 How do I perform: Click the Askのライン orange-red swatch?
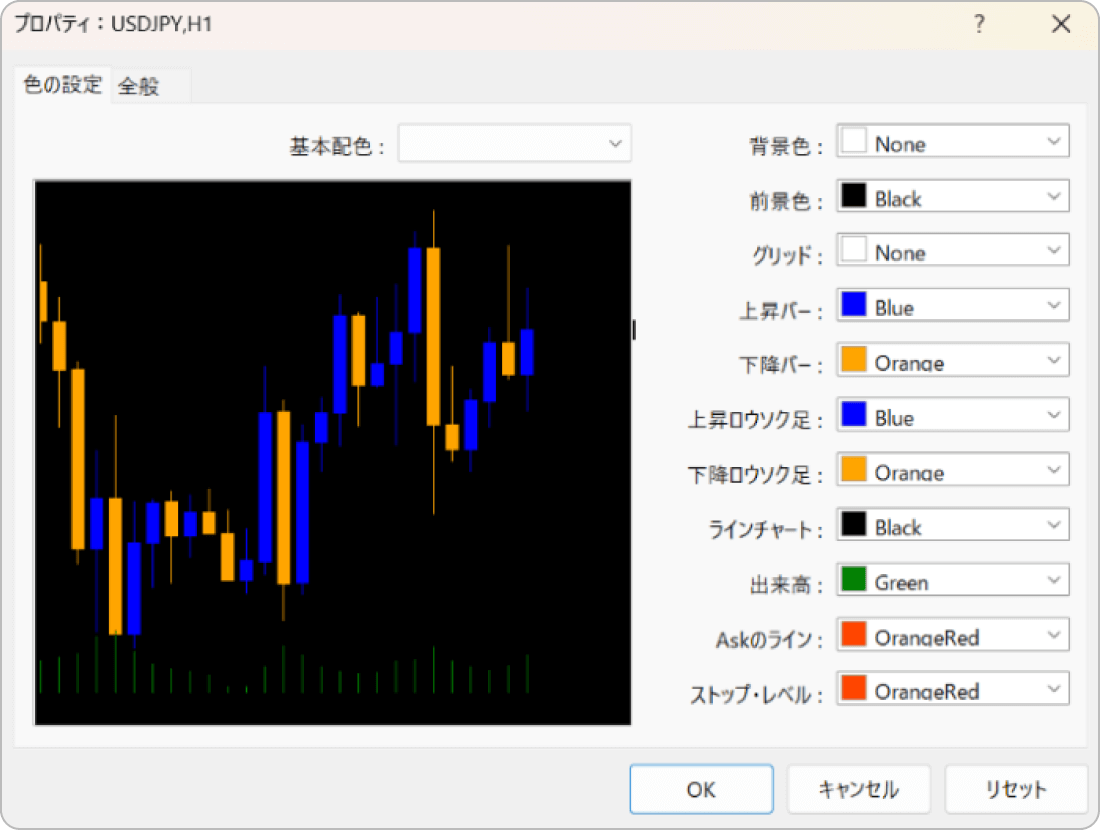tap(854, 634)
